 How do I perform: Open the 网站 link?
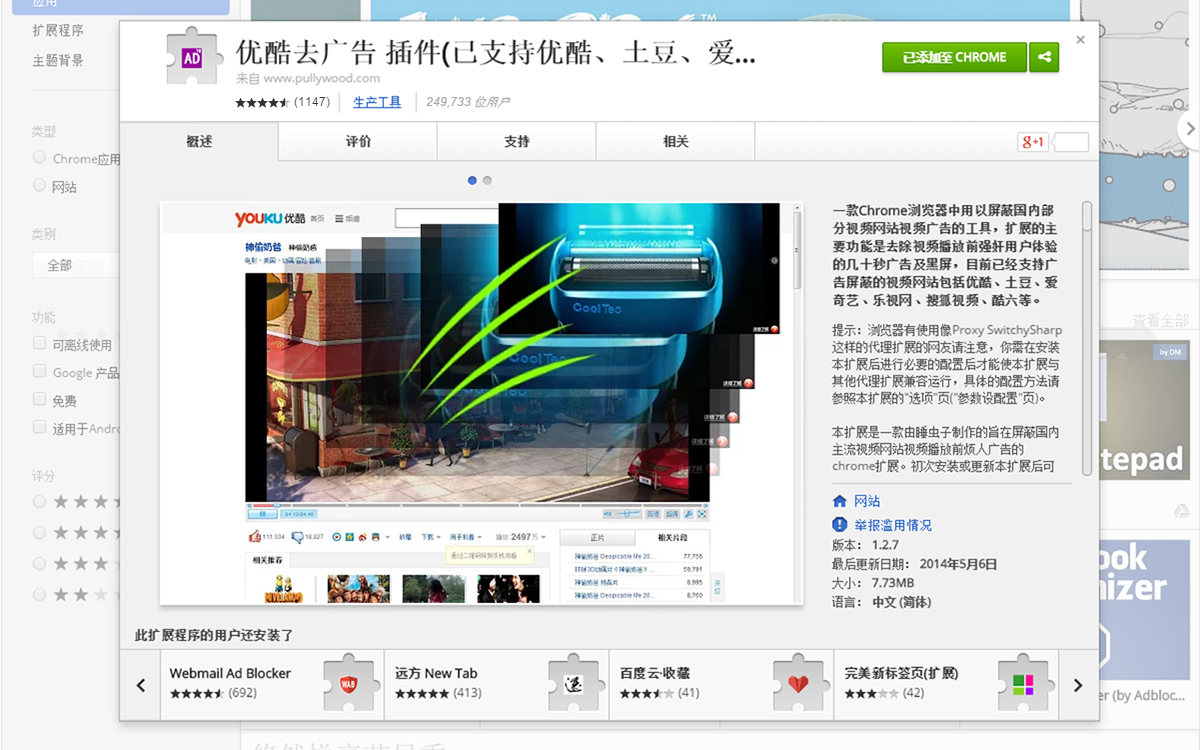tap(867, 501)
